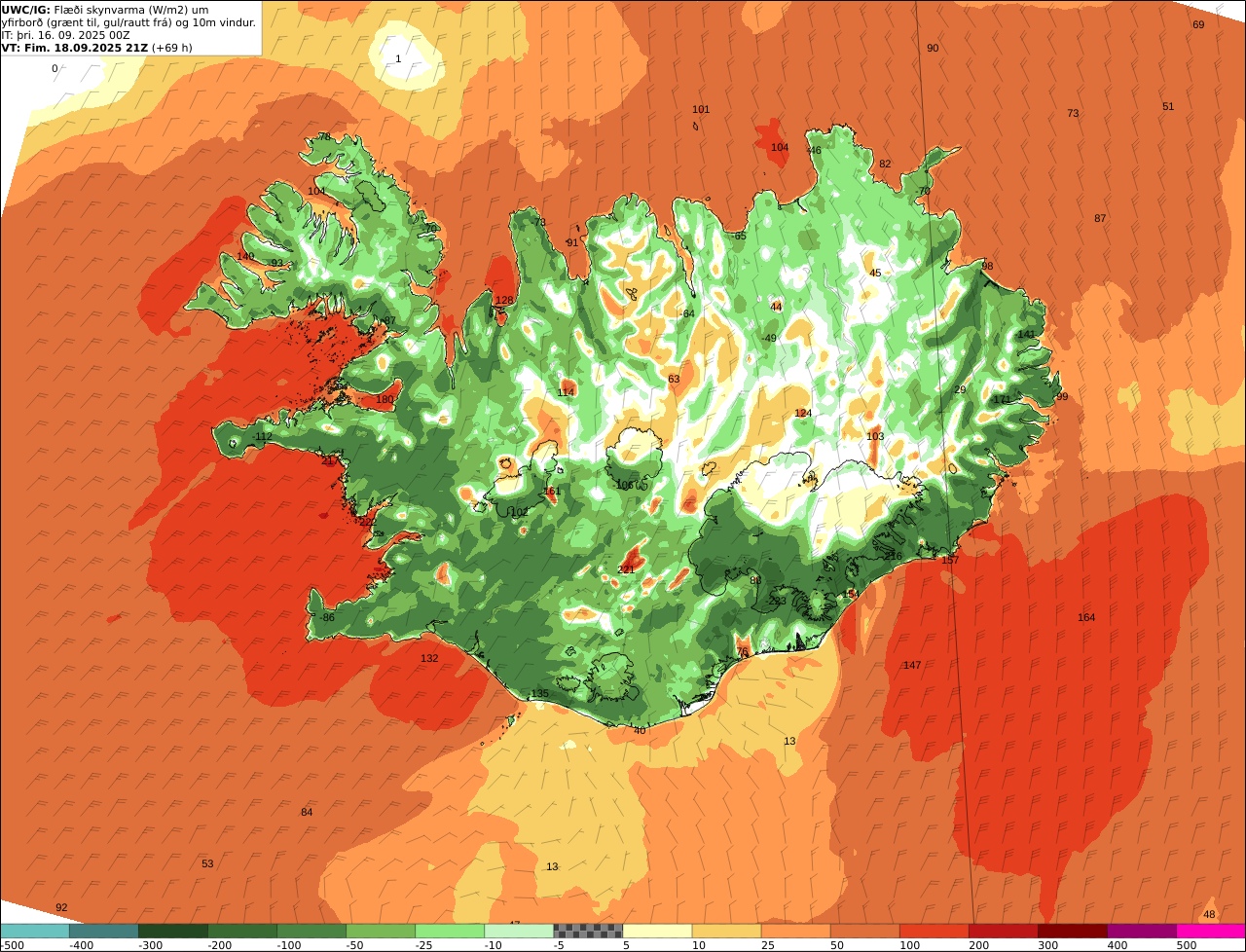Viewport: 1246px width, 952px height.
Task: Click the map value '84' in the southwest sea
Action: (307, 813)
